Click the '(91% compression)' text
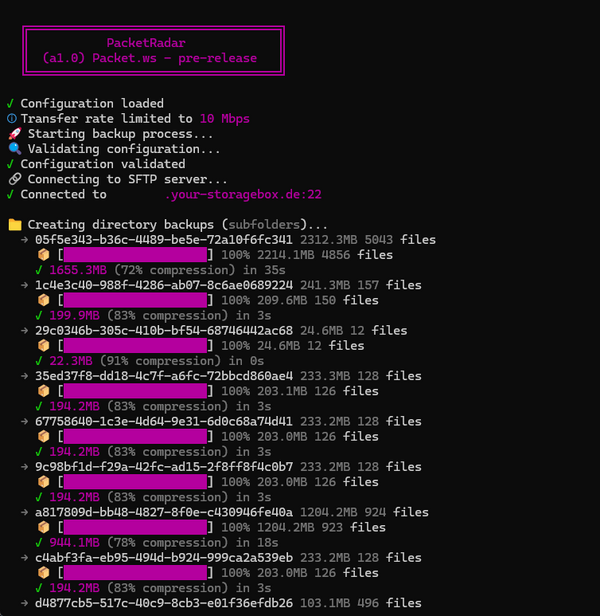Image resolution: width=600 pixels, height=616 pixels. click(x=160, y=361)
